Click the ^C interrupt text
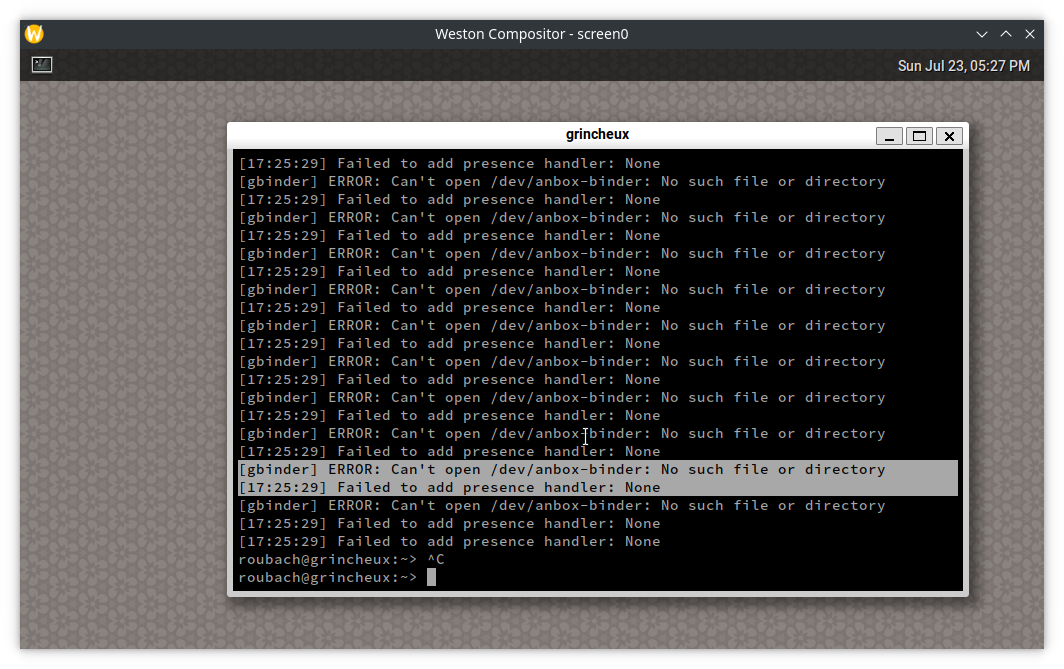The image size is (1064, 669). tap(434, 559)
